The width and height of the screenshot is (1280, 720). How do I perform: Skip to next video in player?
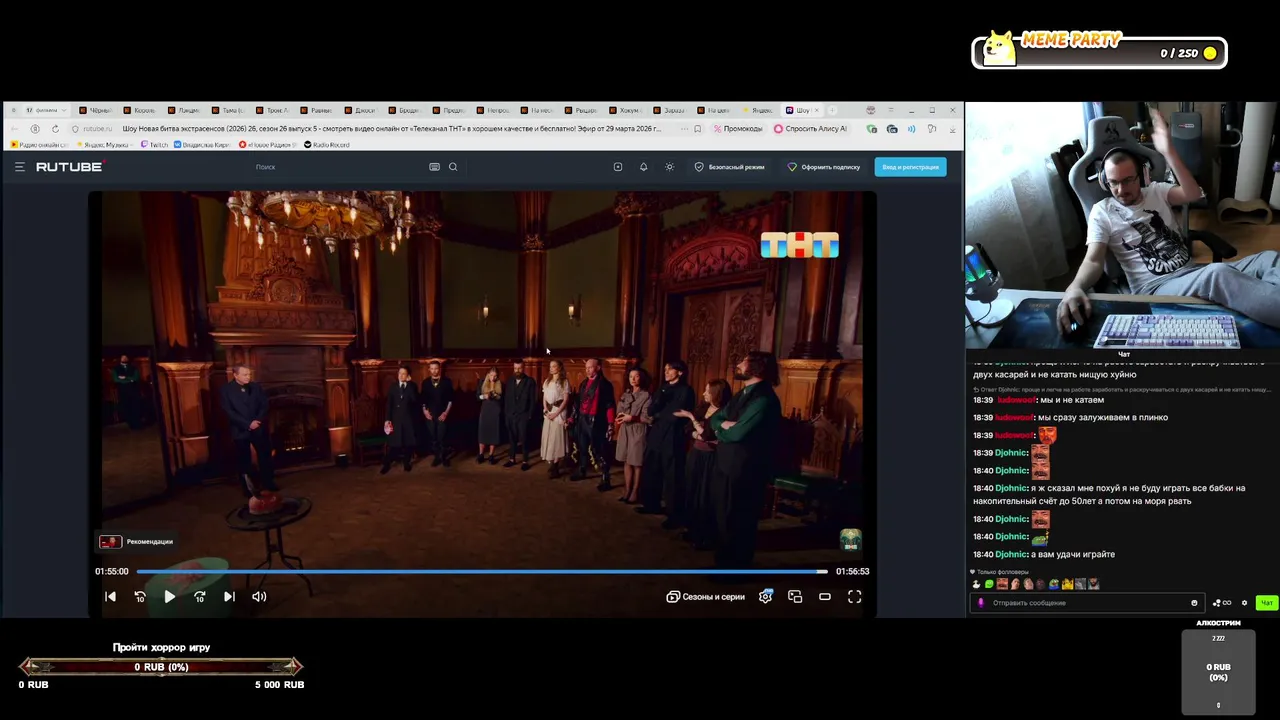[x=229, y=597]
